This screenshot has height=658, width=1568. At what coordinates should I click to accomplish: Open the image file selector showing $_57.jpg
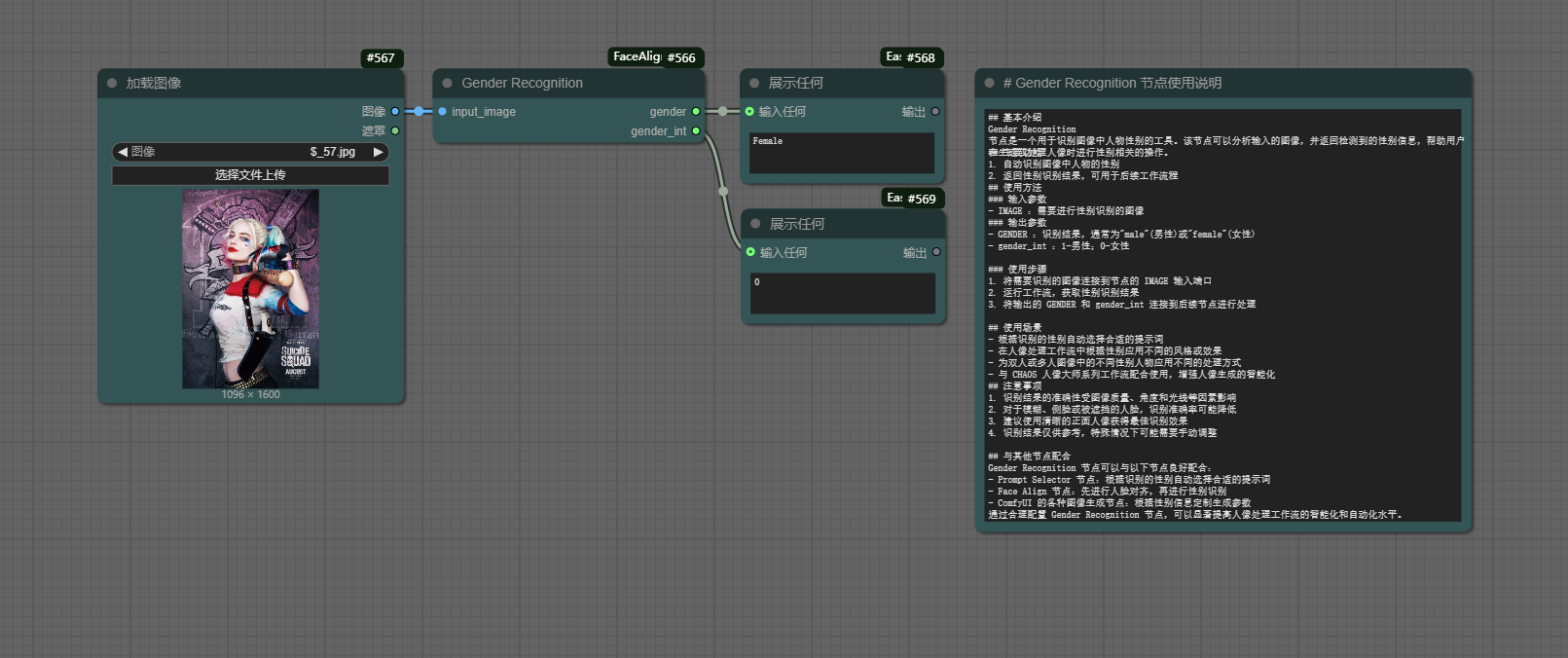point(250,152)
